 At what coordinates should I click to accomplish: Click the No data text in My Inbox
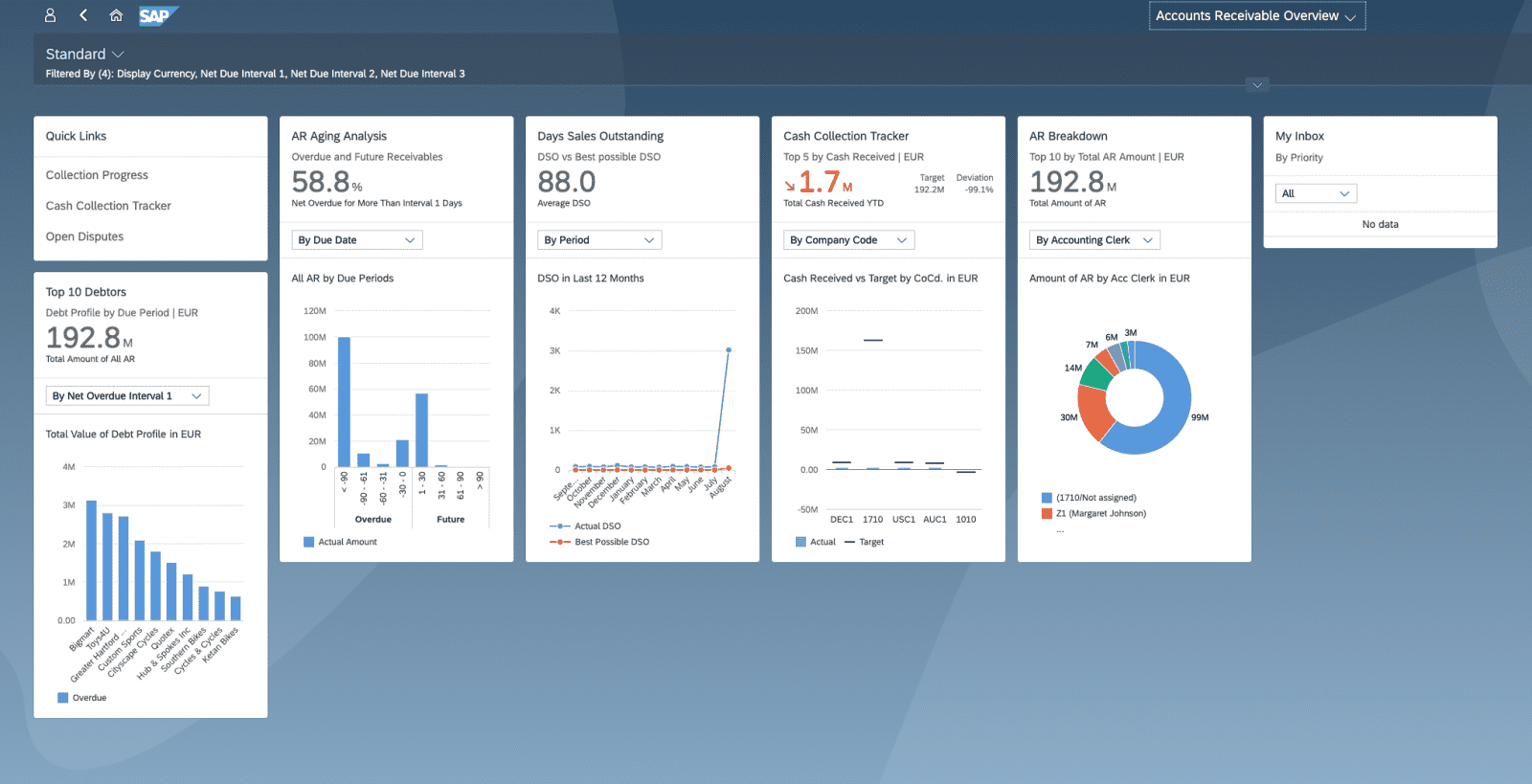pyautogui.click(x=1380, y=224)
